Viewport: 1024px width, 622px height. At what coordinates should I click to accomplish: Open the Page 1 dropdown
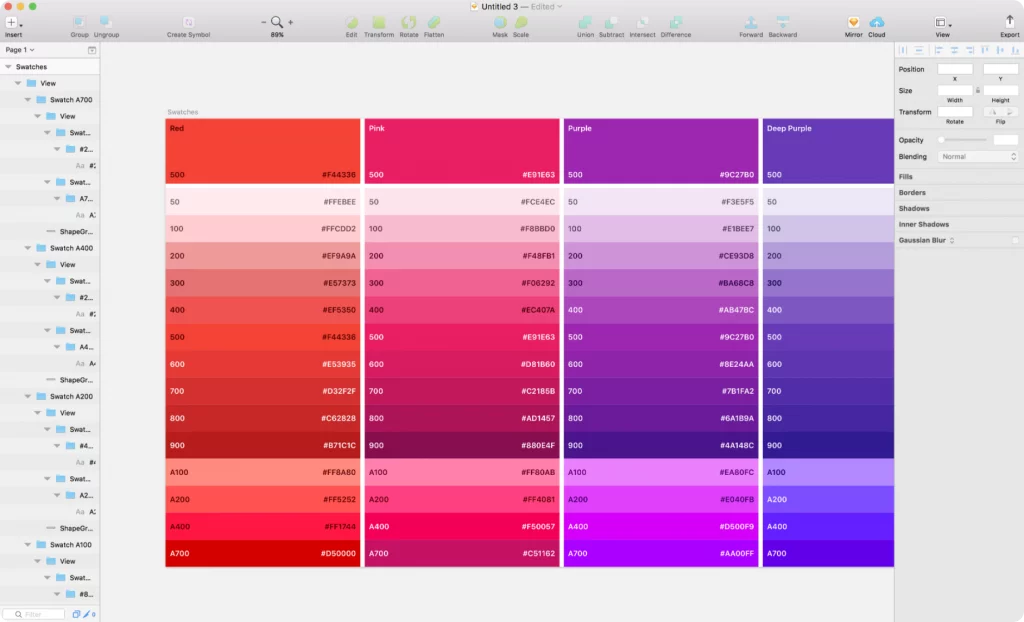point(20,50)
